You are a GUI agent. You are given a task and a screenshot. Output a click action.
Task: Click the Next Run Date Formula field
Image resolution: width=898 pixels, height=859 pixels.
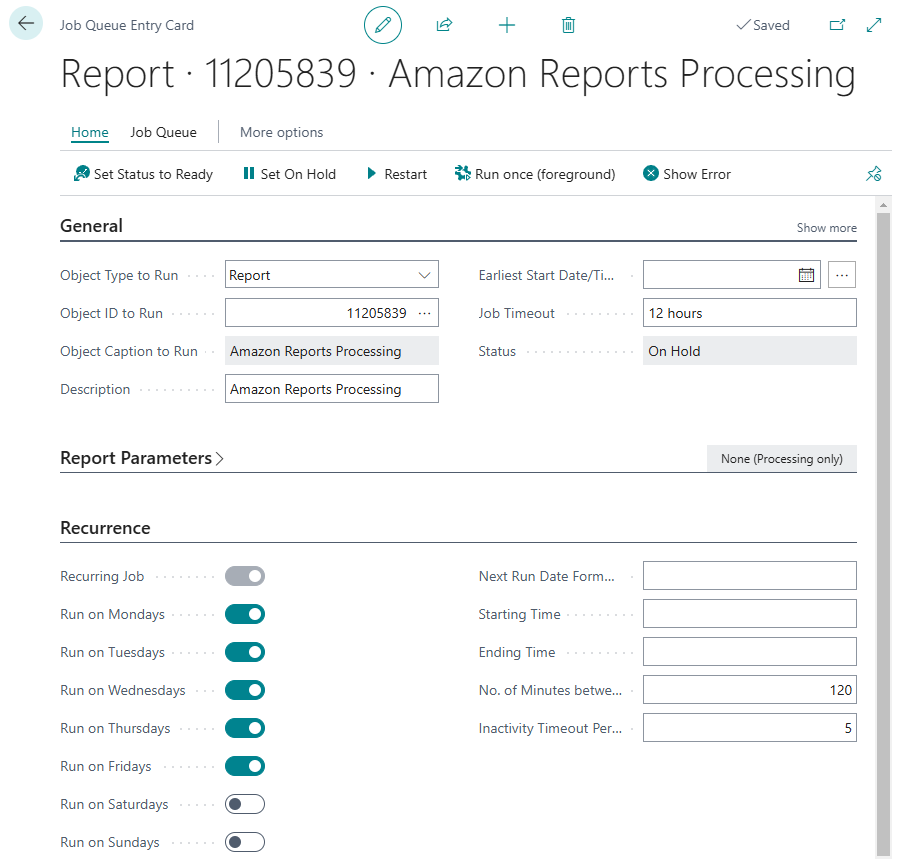click(750, 576)
